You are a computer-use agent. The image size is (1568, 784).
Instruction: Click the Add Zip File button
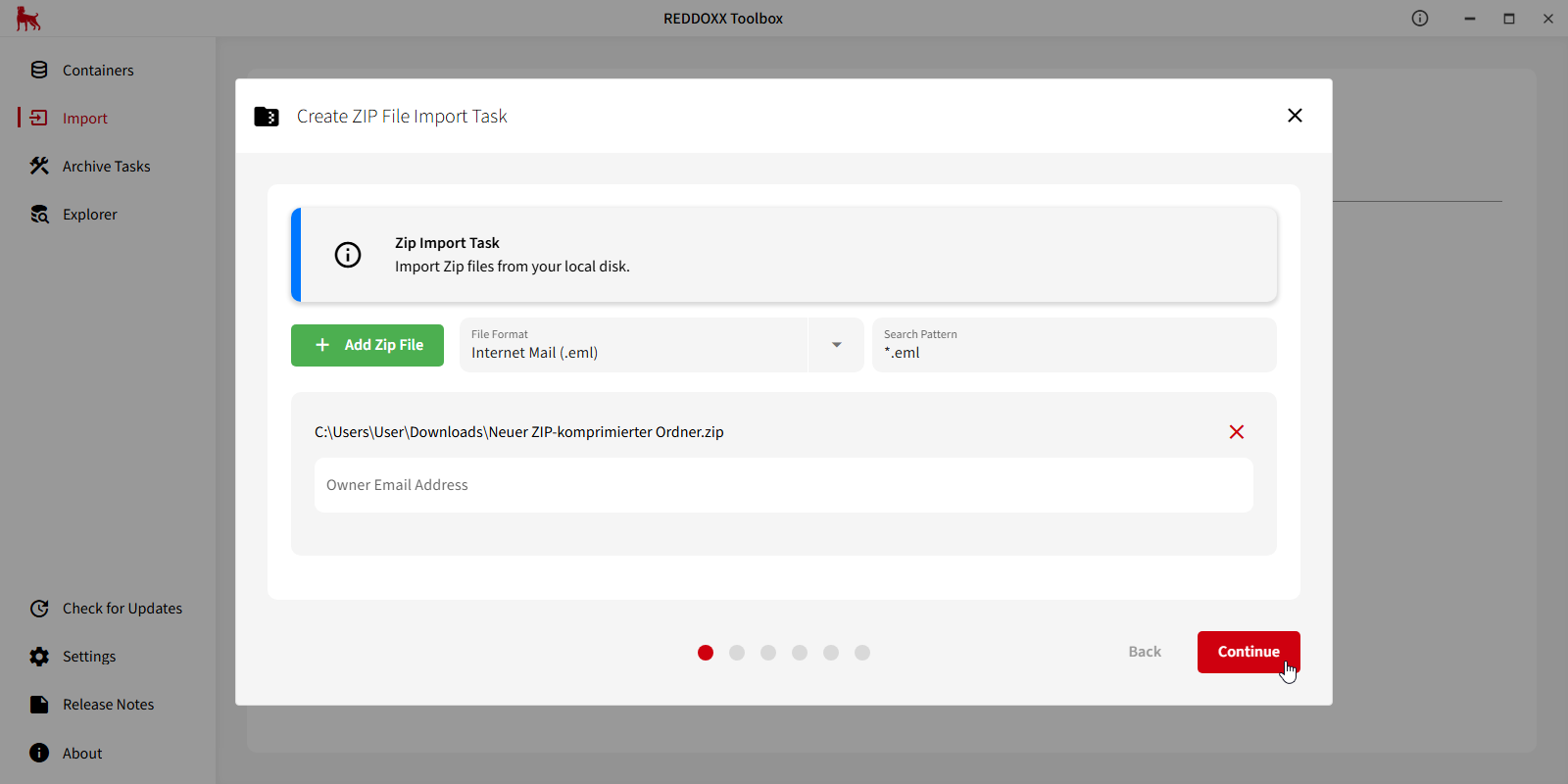tap(367, 345)
